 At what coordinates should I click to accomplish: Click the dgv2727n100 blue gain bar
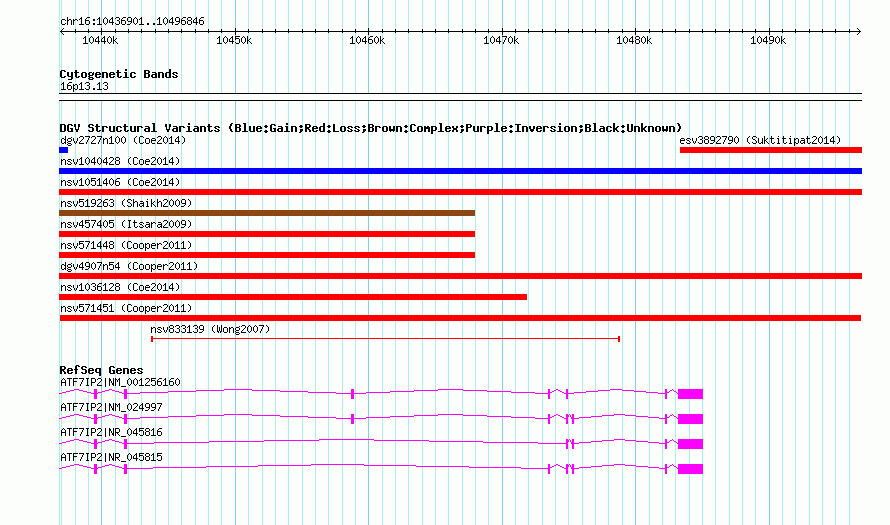tap(64, 150)
